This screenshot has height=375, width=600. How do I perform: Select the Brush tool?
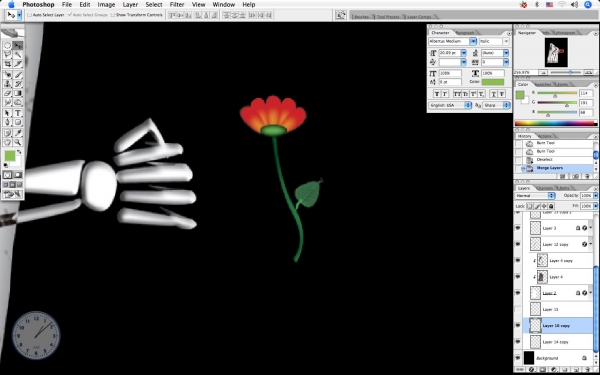point(18,75)
